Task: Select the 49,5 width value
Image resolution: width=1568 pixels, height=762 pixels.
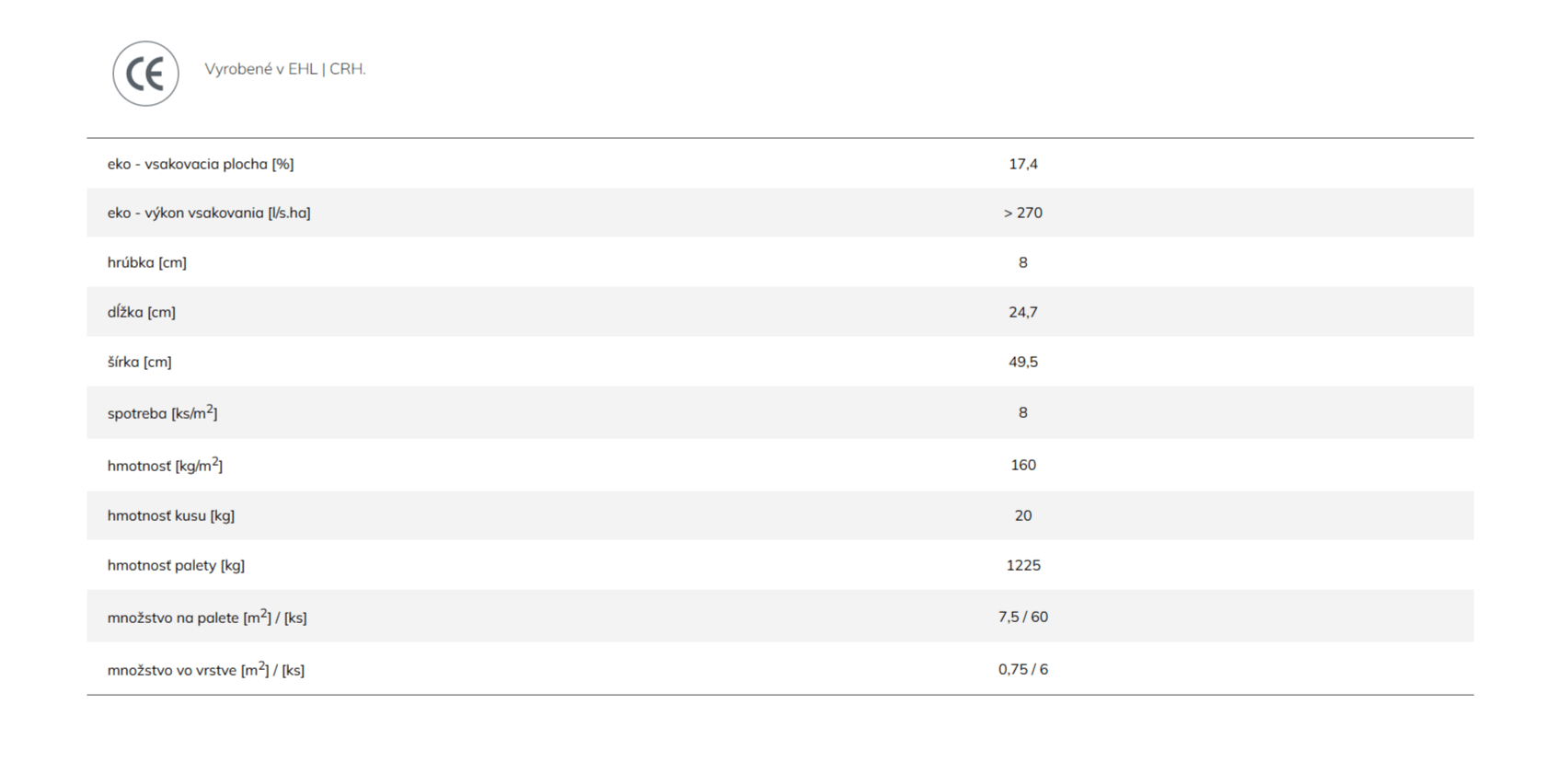Action: (1023, 362)
